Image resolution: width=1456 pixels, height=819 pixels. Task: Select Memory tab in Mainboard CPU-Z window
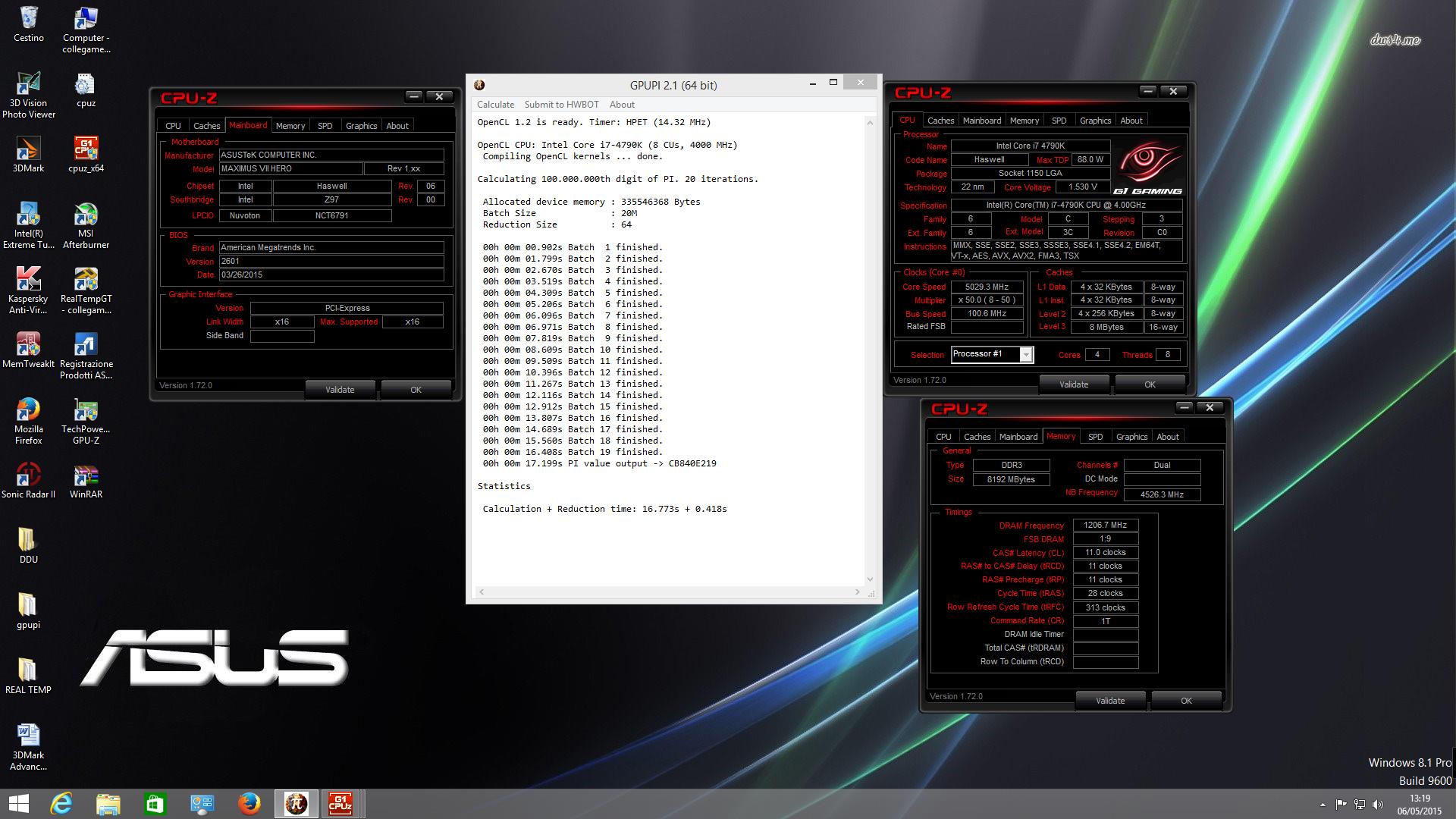click(x=290, y=126)
